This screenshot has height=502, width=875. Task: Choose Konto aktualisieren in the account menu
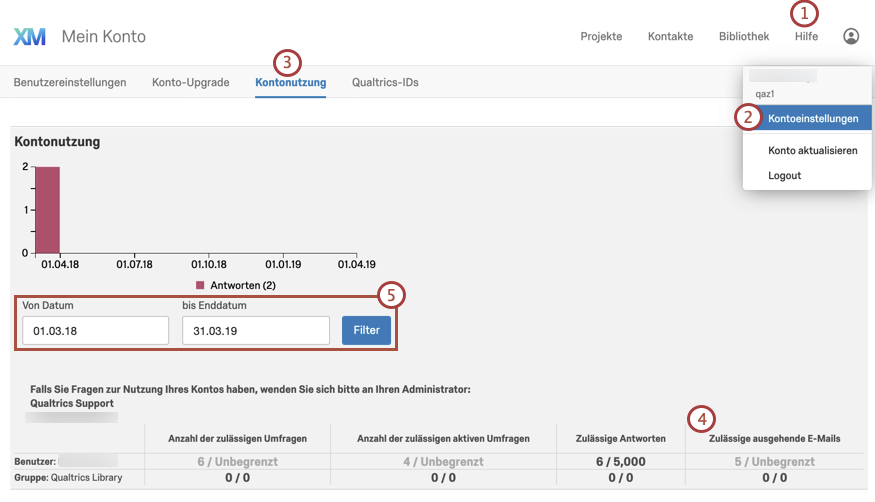[x=812, y=150]
